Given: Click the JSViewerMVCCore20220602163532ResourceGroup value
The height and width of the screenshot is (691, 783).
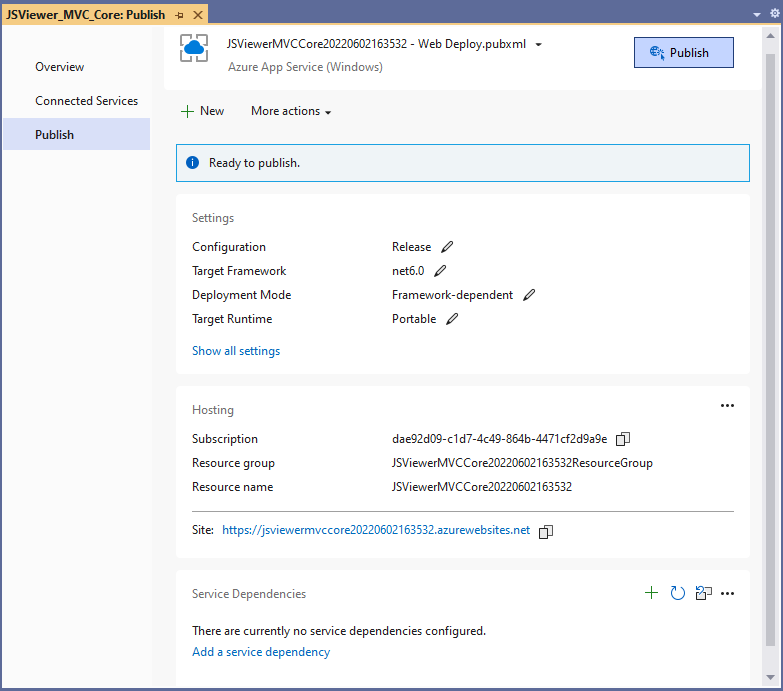Looking at the screenshot, I should coord(522,463).
